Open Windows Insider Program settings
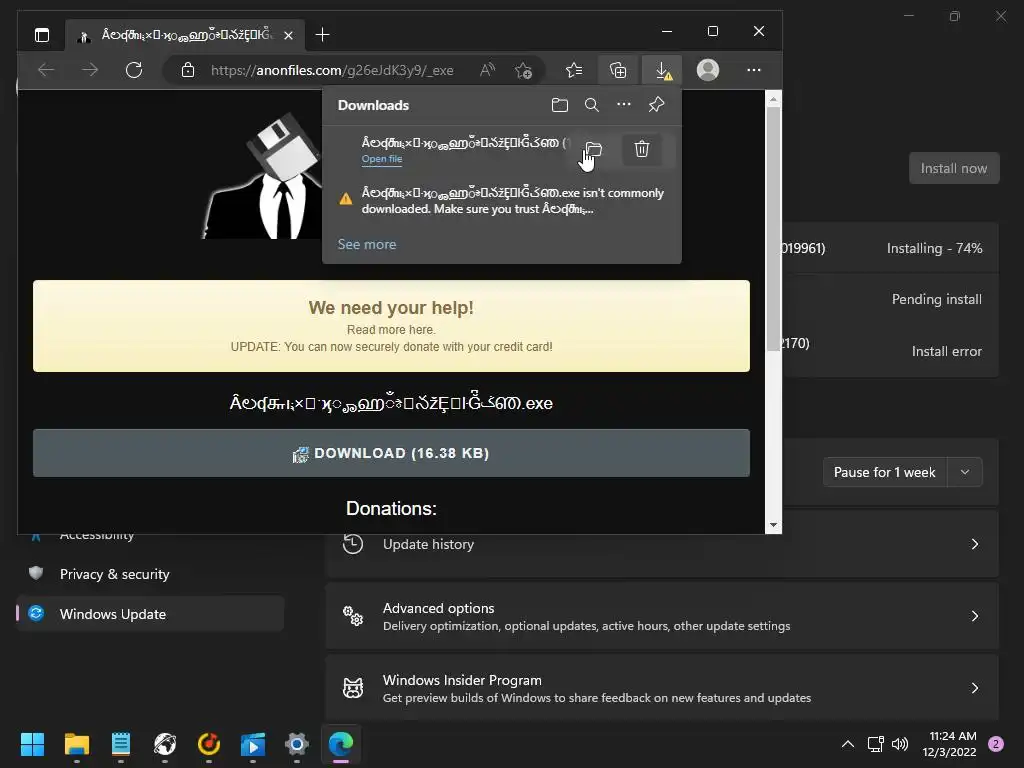1024x768 pixels. tap(662, 688)
